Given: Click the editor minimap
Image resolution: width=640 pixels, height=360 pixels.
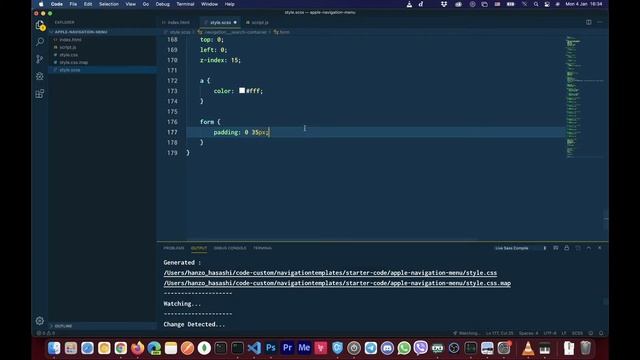Looking at the screenshot, I should (584, 97).
